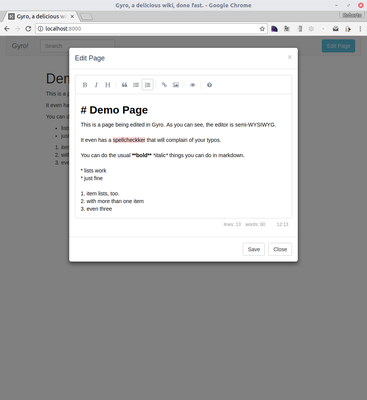Bookmark this page with star icon
This screenshot has height=400, width=367.
point(262,29)
